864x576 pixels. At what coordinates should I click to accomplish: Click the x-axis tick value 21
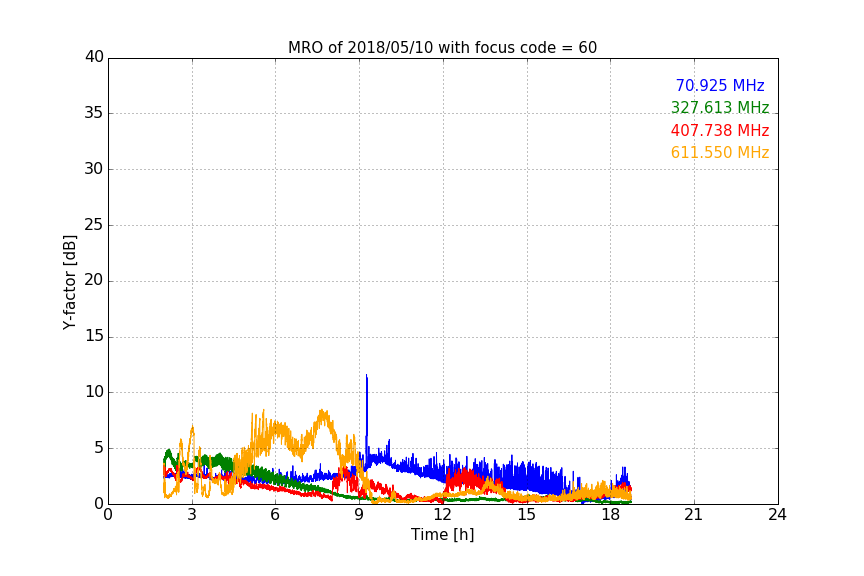point(694,515)
